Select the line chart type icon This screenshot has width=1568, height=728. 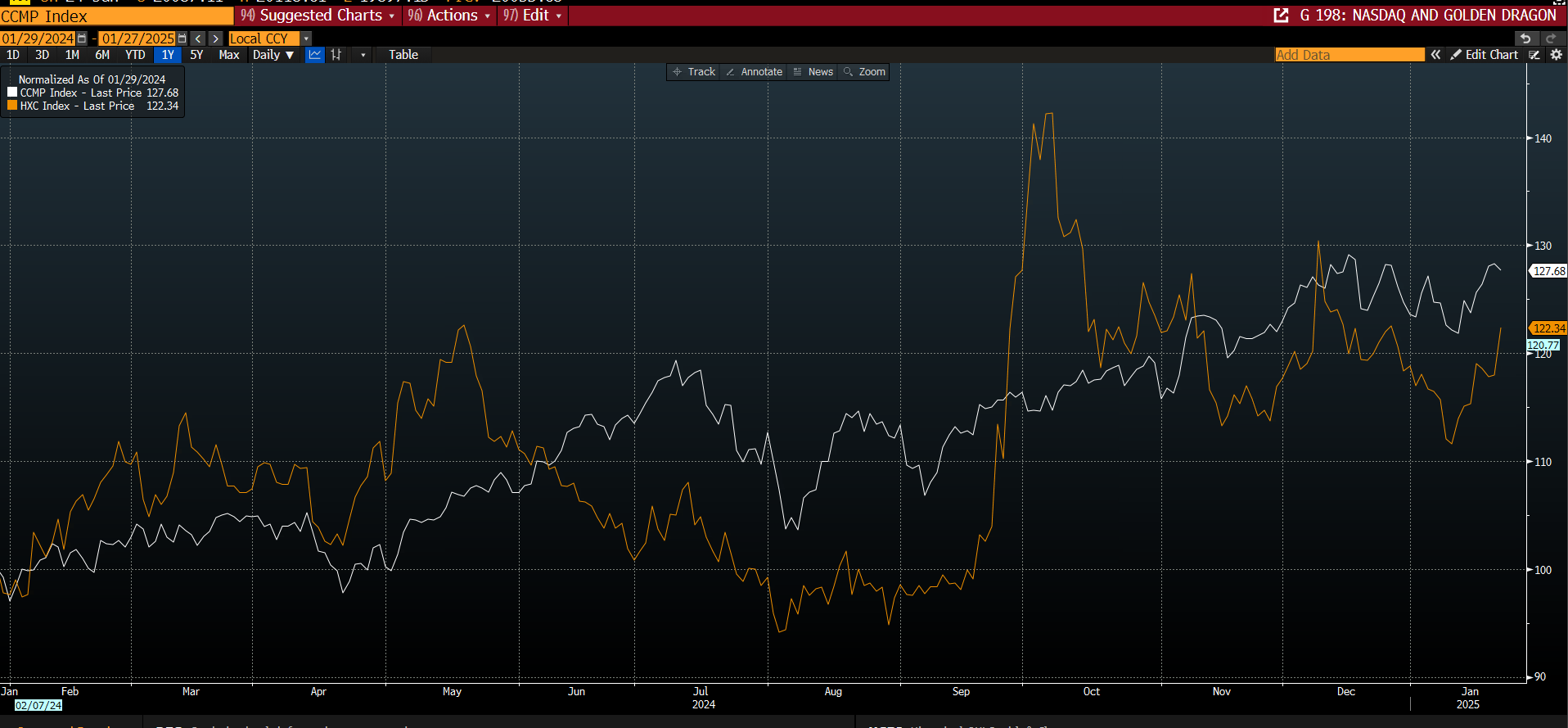click(315, 55)
